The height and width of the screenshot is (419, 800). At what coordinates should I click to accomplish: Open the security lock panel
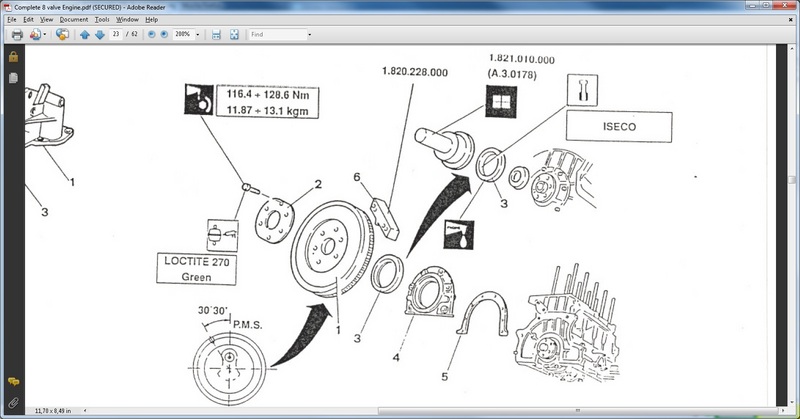tap(14, 57)
